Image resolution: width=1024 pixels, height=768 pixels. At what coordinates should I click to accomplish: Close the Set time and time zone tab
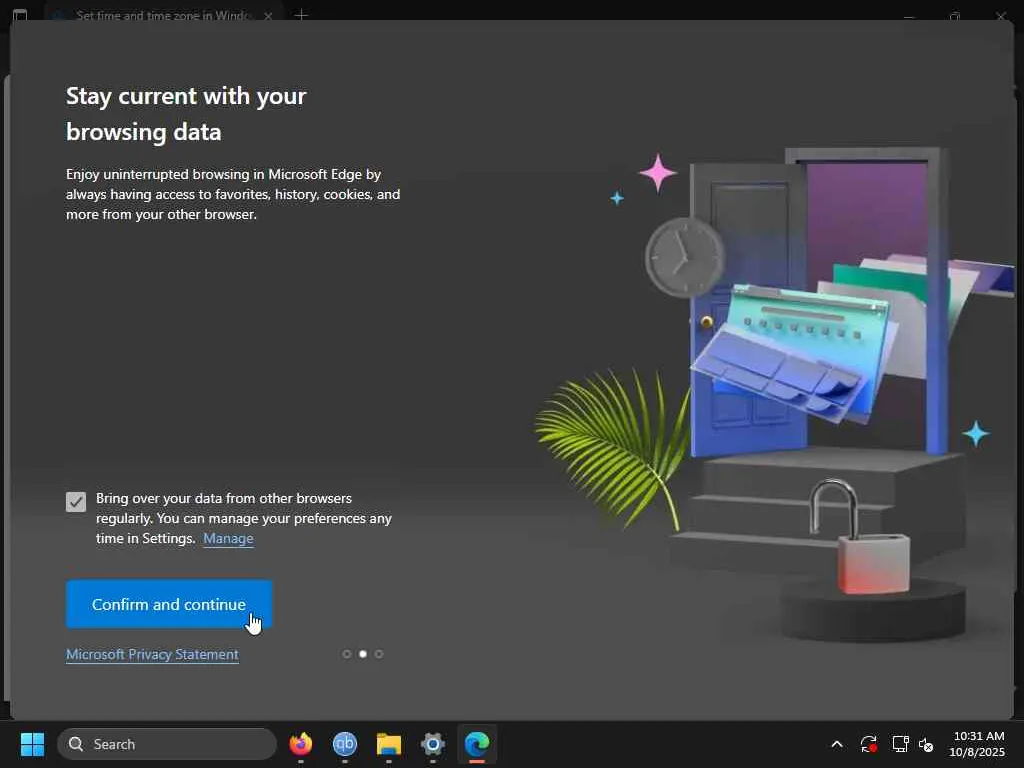coord(268,16)
